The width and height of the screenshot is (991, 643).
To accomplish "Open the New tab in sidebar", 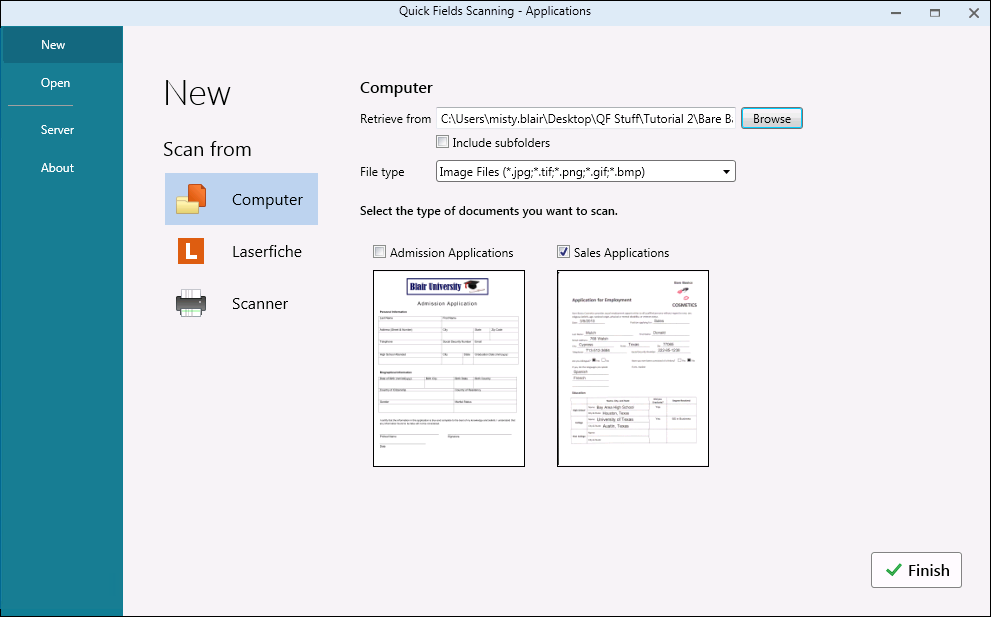I will (53, 45).
